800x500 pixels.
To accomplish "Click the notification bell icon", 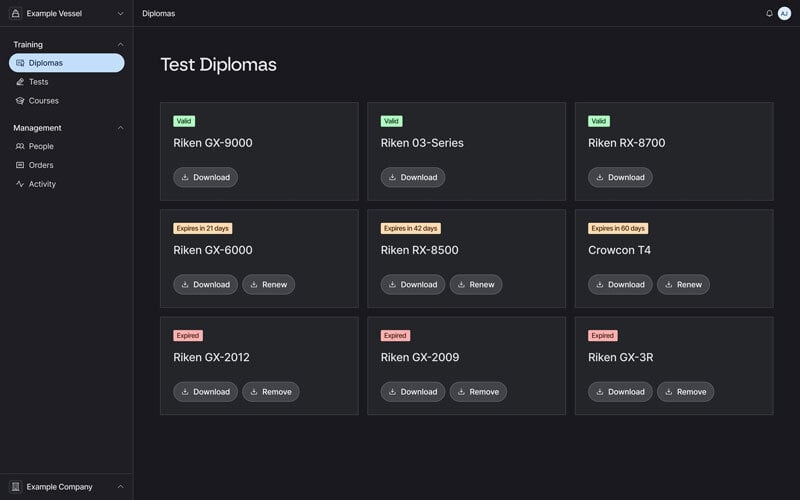I will pyautogui.click(x=769, y=13).
